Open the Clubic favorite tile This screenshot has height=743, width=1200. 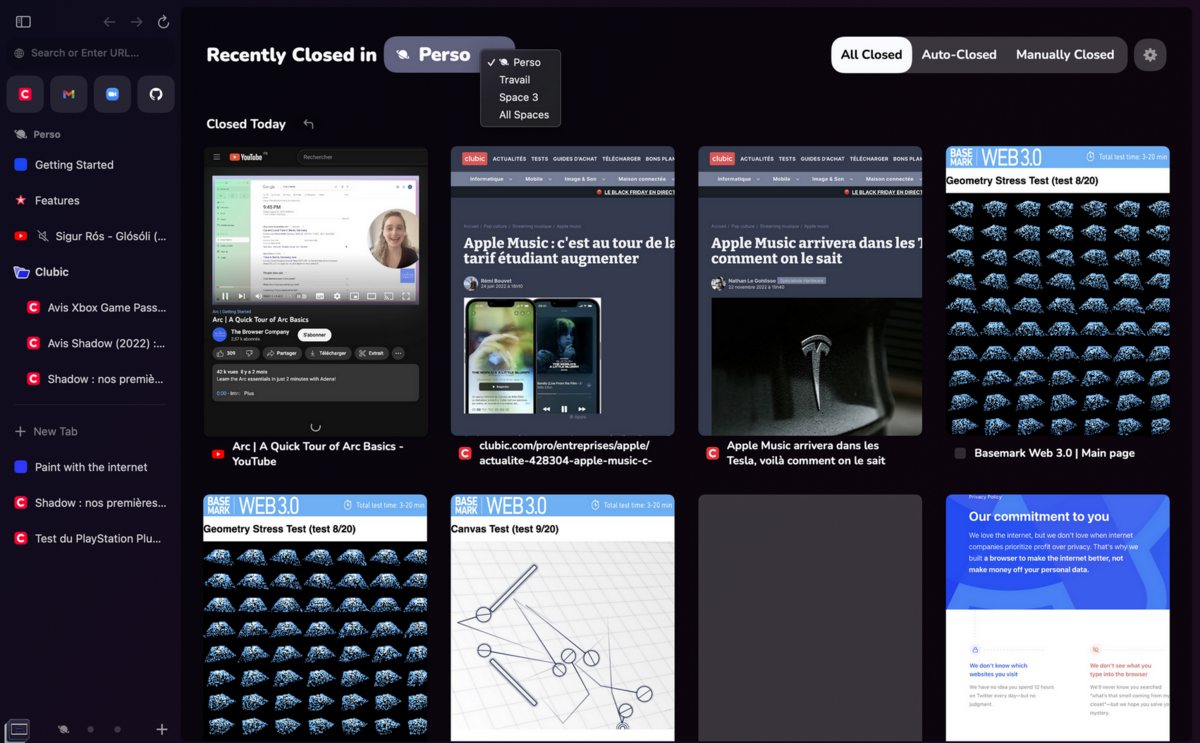coord(26,94)
